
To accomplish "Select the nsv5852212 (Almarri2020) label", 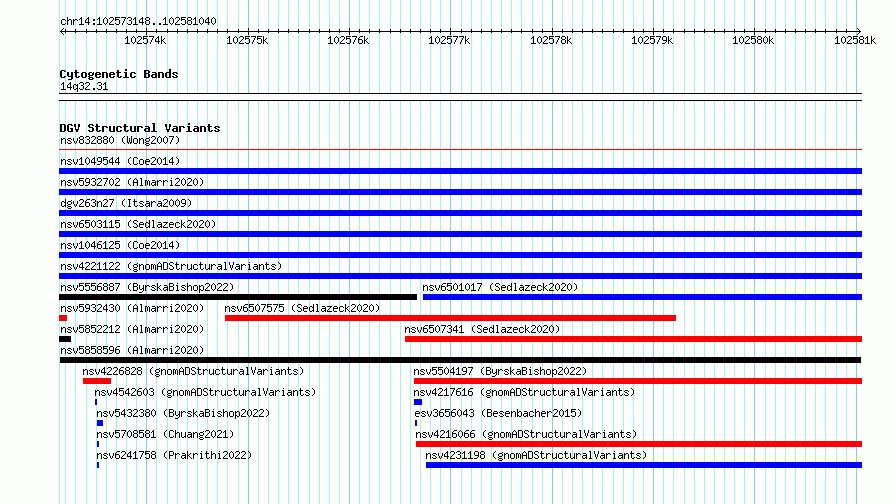I will pos(132,329).
